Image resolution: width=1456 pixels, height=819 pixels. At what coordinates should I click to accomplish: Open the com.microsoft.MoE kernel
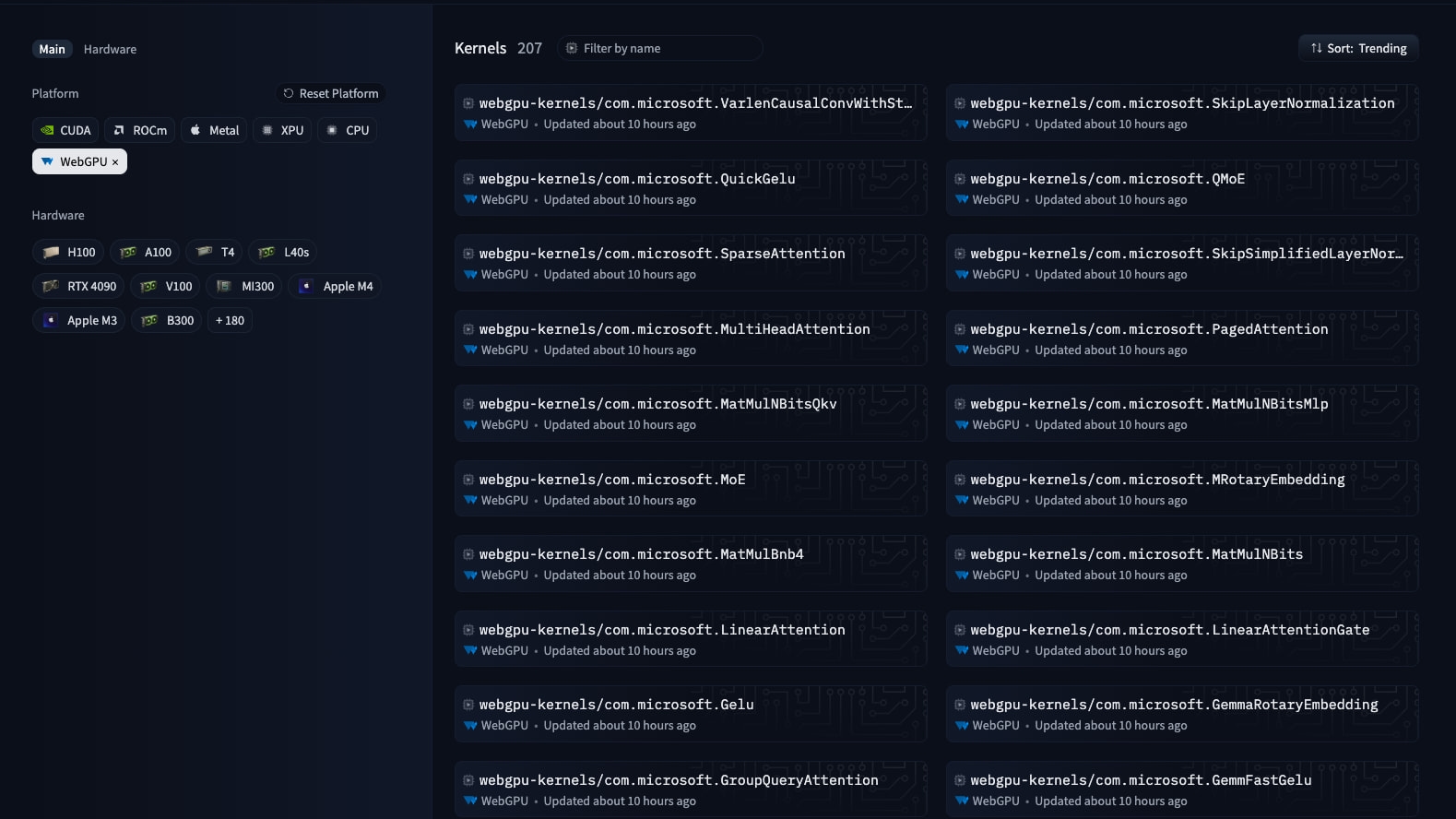[x=691, y=489]
